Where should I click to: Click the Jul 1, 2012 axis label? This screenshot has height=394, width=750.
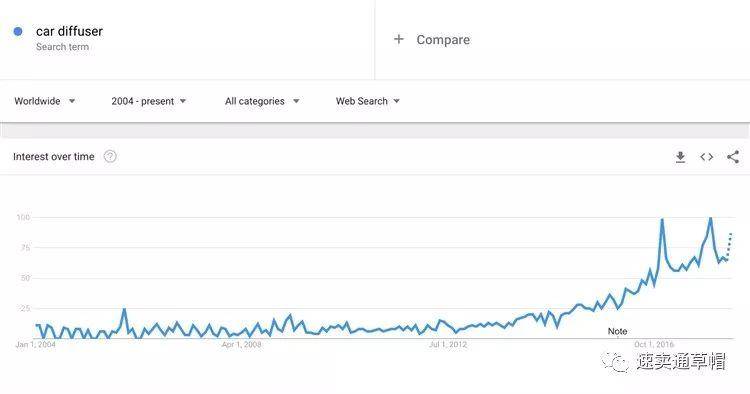coord(448,344)
